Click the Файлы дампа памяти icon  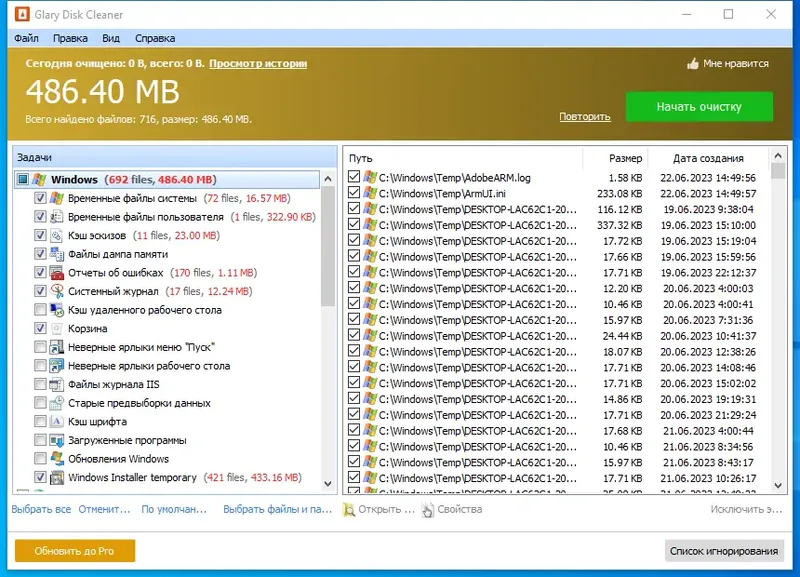click(x=57, y=254)
